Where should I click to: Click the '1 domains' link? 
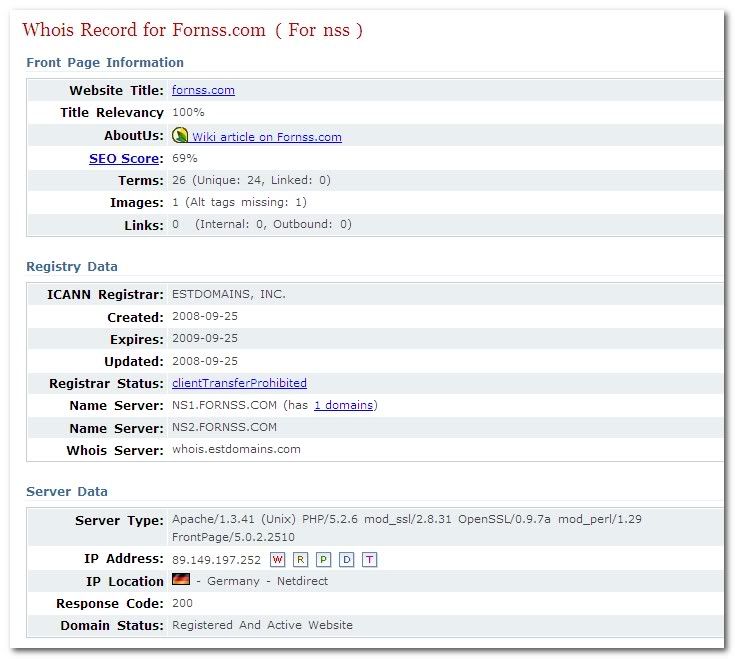pyautogui.click(x=343, y=405)
